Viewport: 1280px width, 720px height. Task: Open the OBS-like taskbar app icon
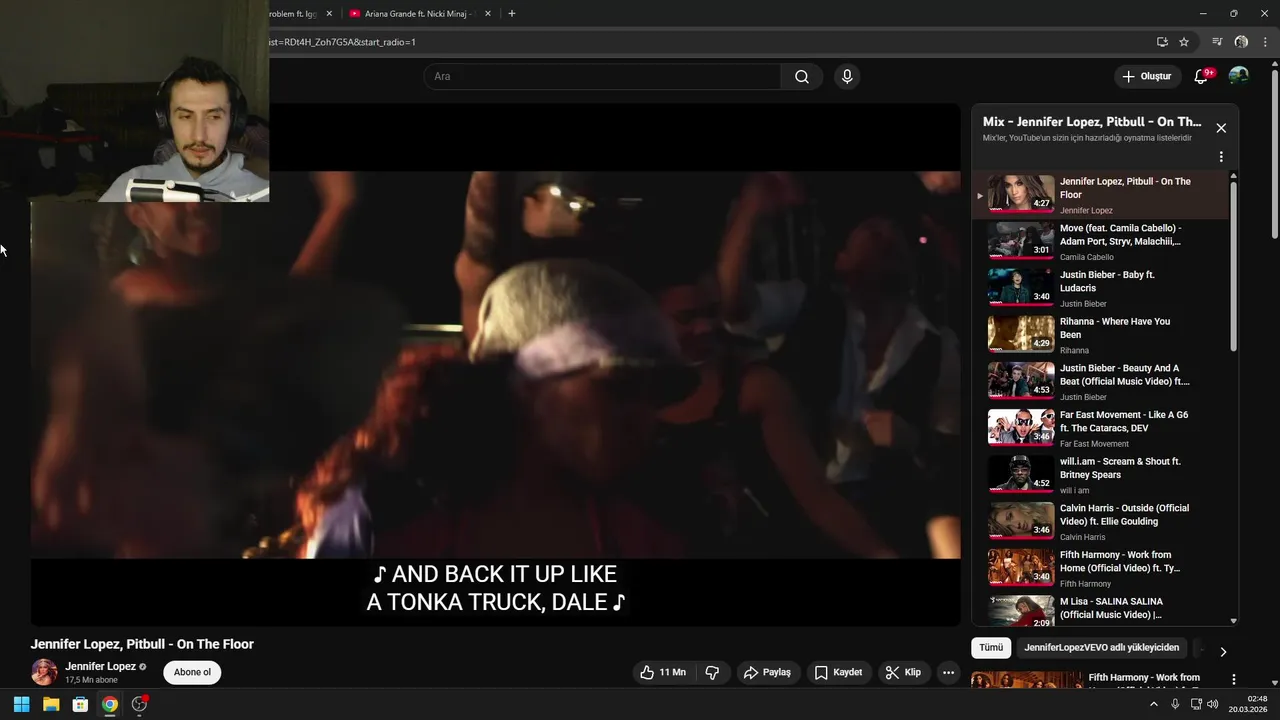[x=139, y=704]
